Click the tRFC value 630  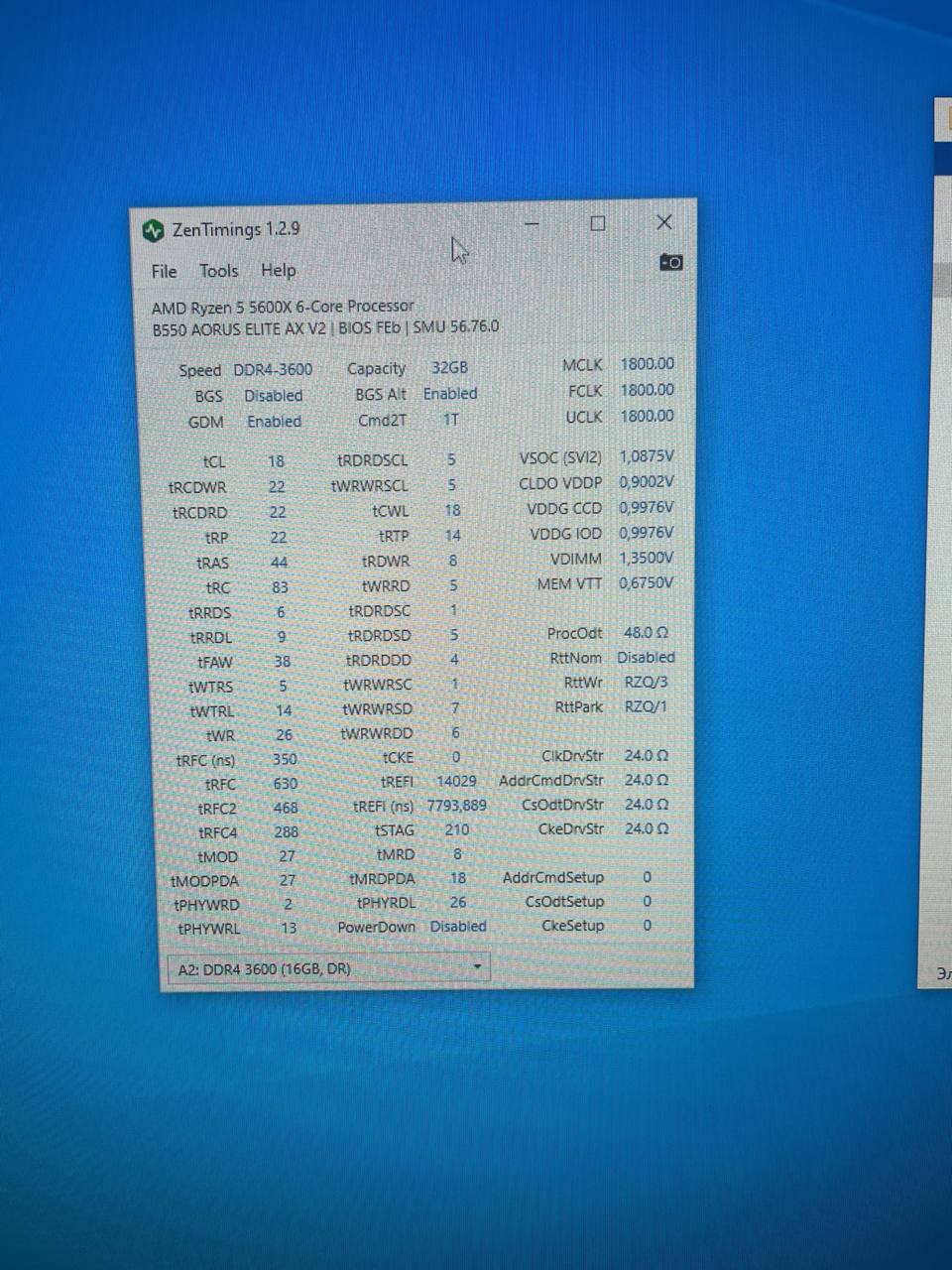coord(285,784)
